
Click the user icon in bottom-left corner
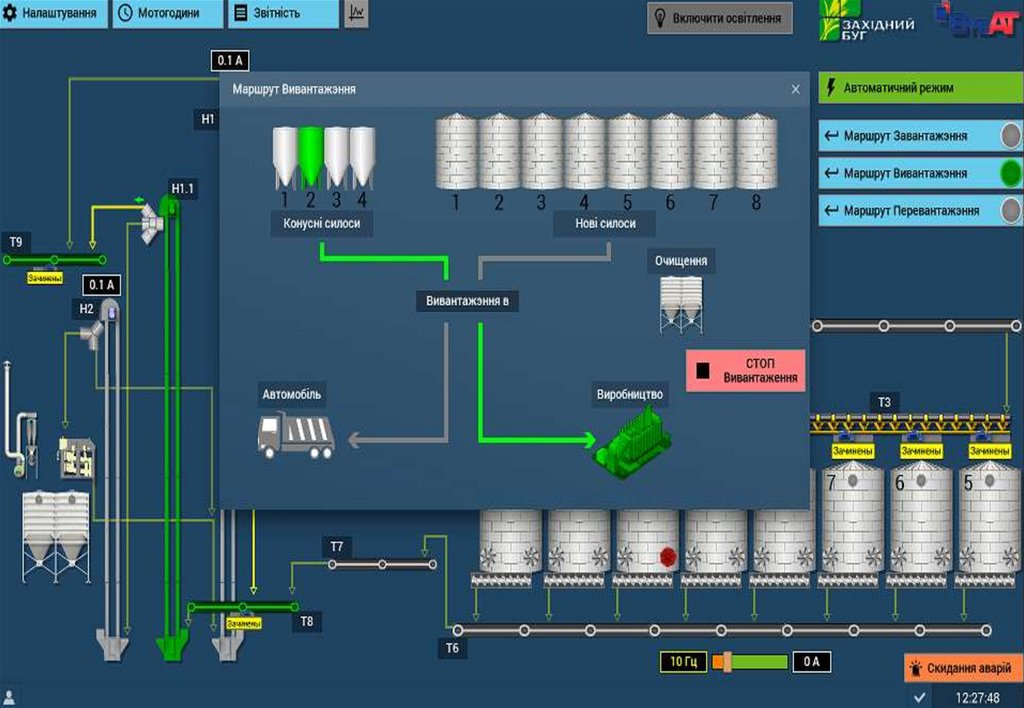(x=10, y=697)
